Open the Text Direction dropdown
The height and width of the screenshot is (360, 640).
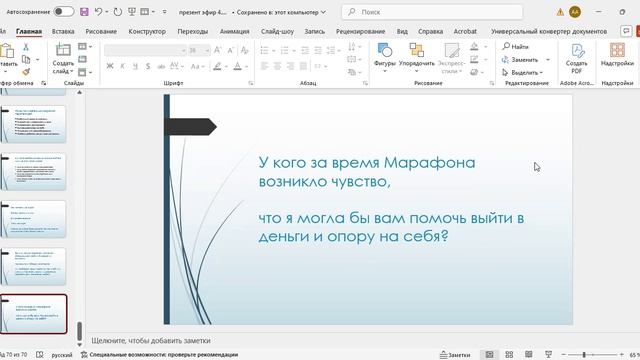tap(354, 47)
